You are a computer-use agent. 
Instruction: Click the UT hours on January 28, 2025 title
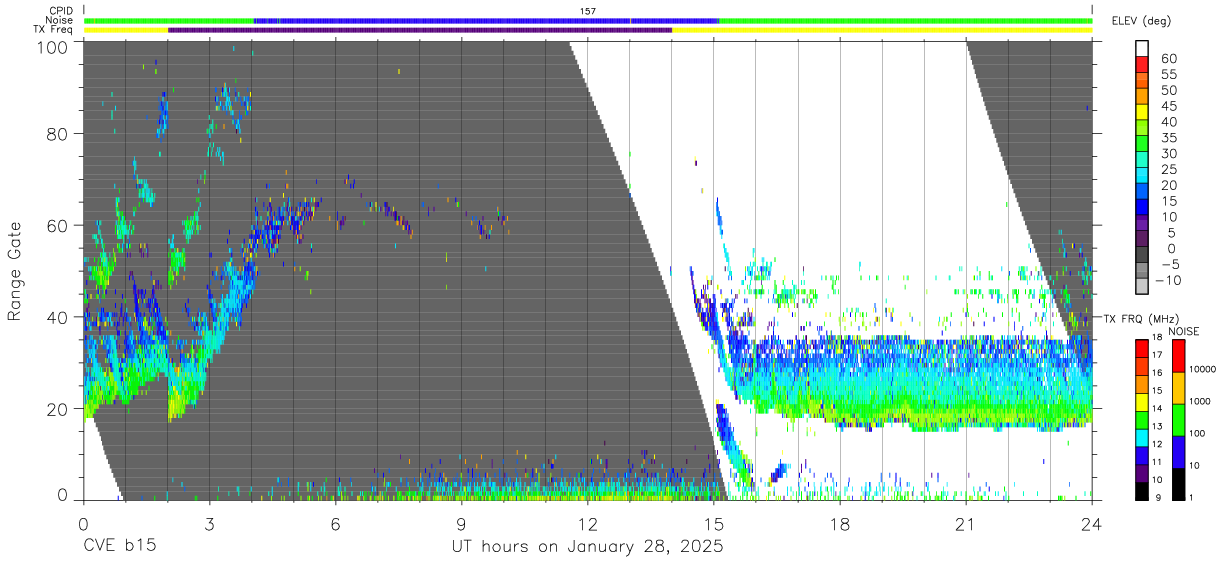coord(586,547)
